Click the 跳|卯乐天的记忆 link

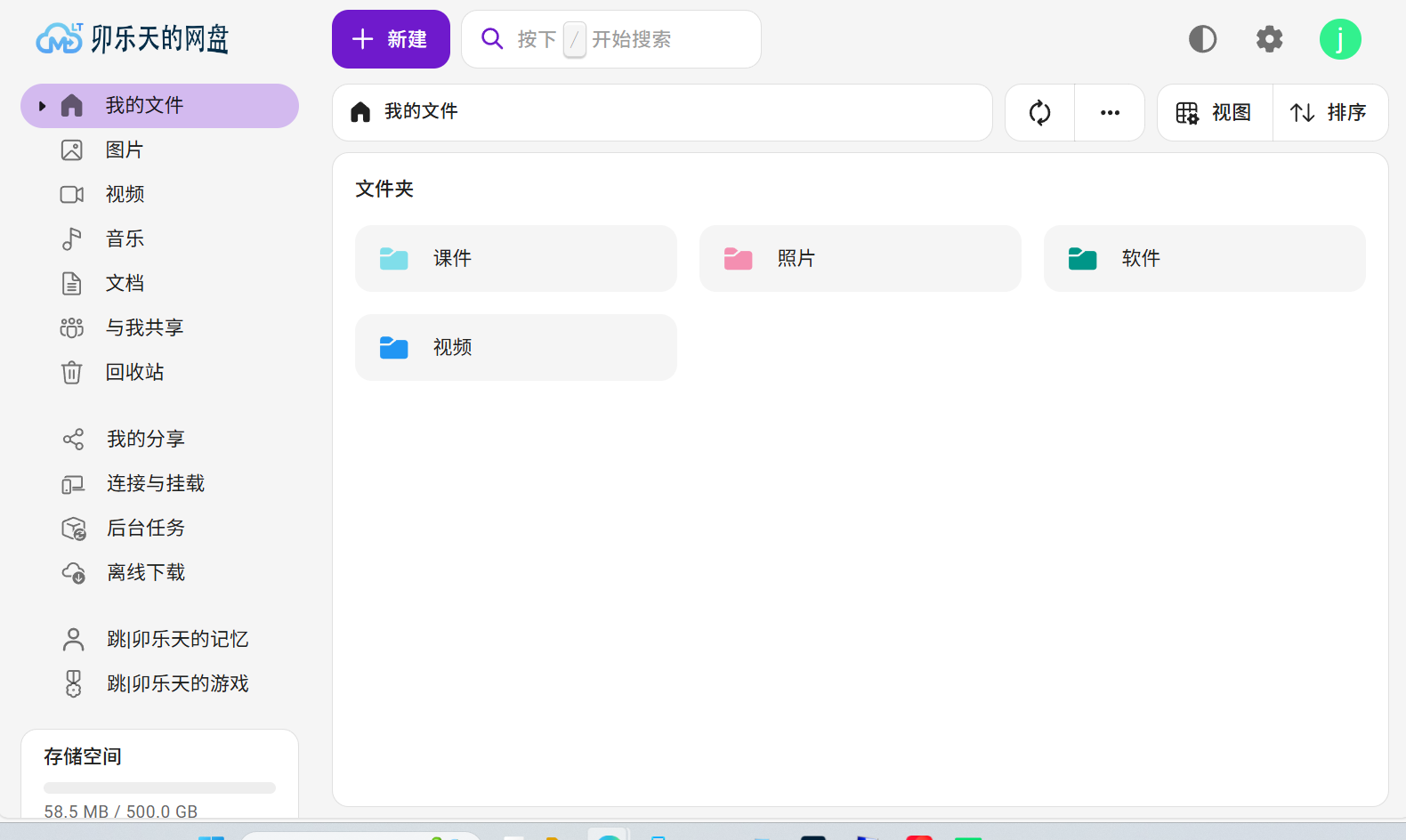(177, 640)
